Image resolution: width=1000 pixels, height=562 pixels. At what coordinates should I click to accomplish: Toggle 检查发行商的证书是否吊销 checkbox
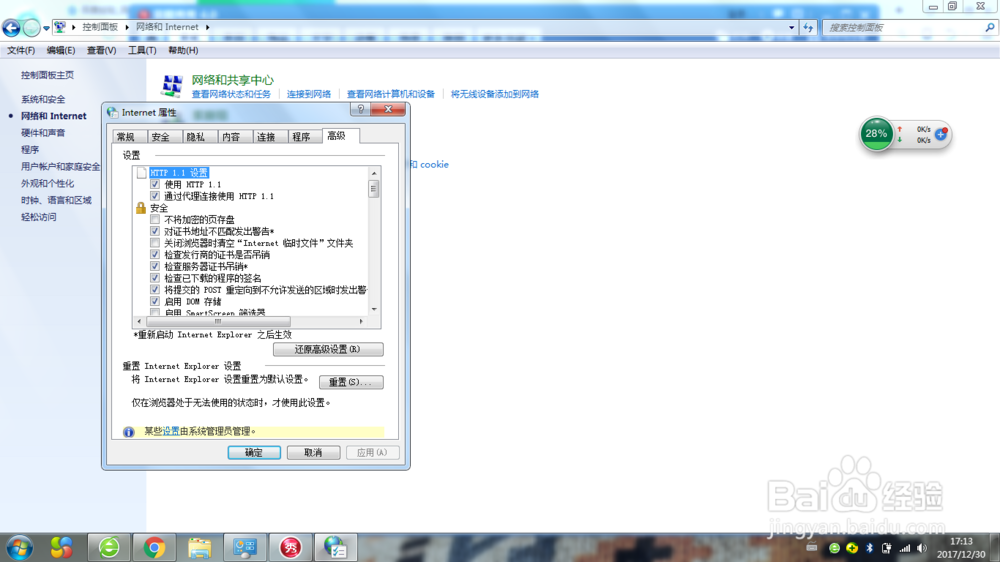[155, 255]
